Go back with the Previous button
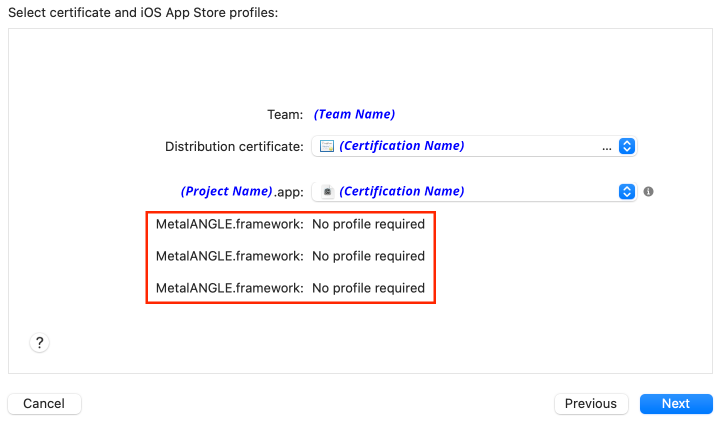Screen dimensions: 723x425 tap(591, 404)
